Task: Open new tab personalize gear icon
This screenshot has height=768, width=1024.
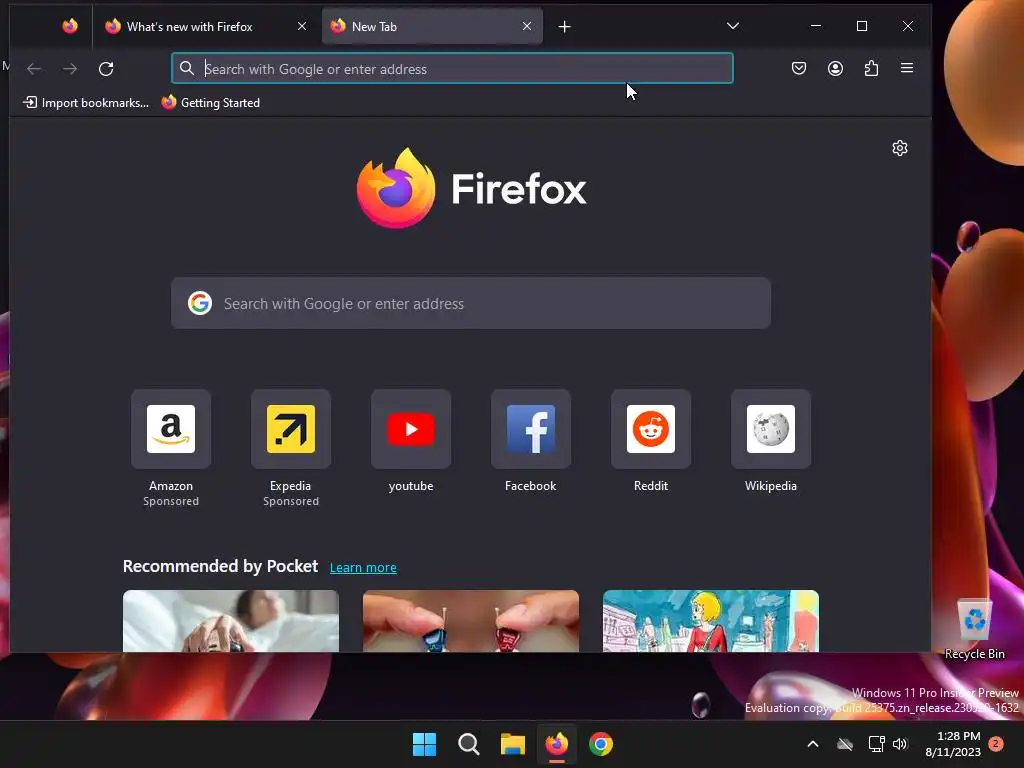Action: tap(900, 148)
